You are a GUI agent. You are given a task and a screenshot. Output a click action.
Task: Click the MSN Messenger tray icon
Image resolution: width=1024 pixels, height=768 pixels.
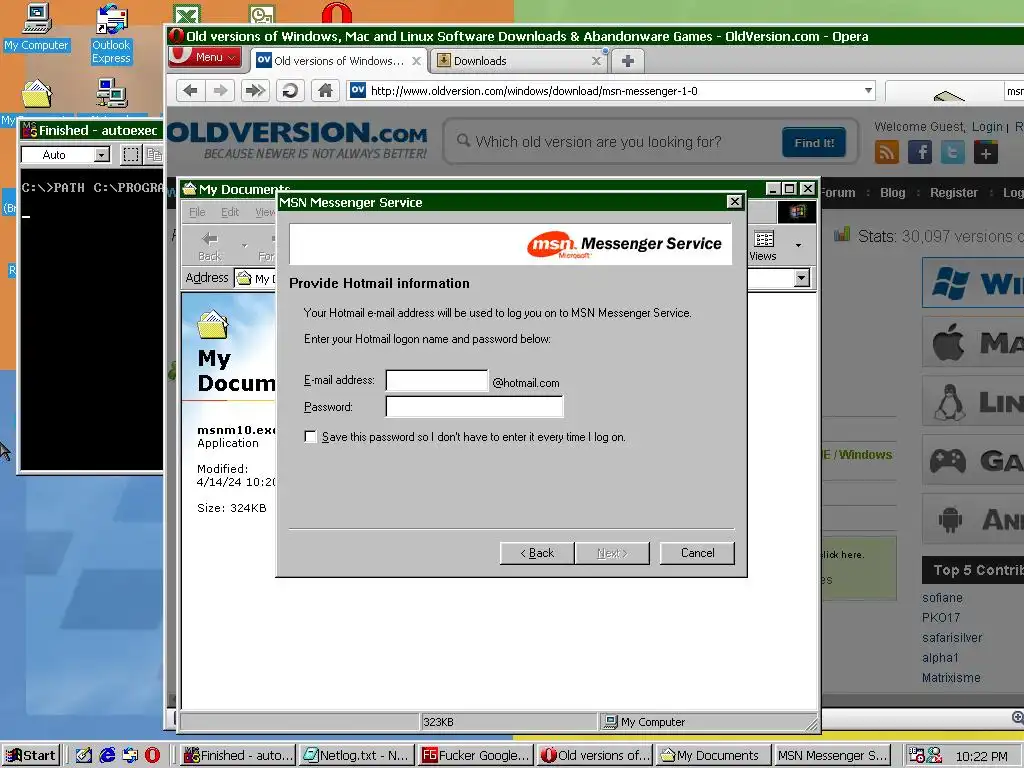935,756
